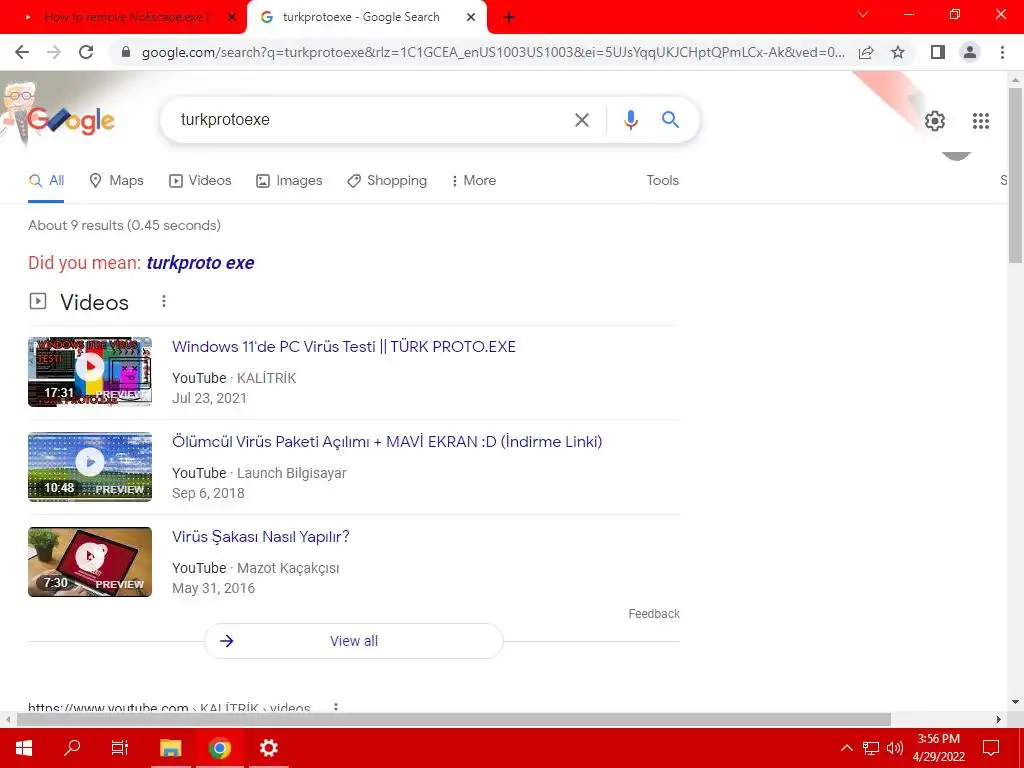This screenshot has height=768, width=1024.
Task: Select the All results tab
Action: pos(46,181)
